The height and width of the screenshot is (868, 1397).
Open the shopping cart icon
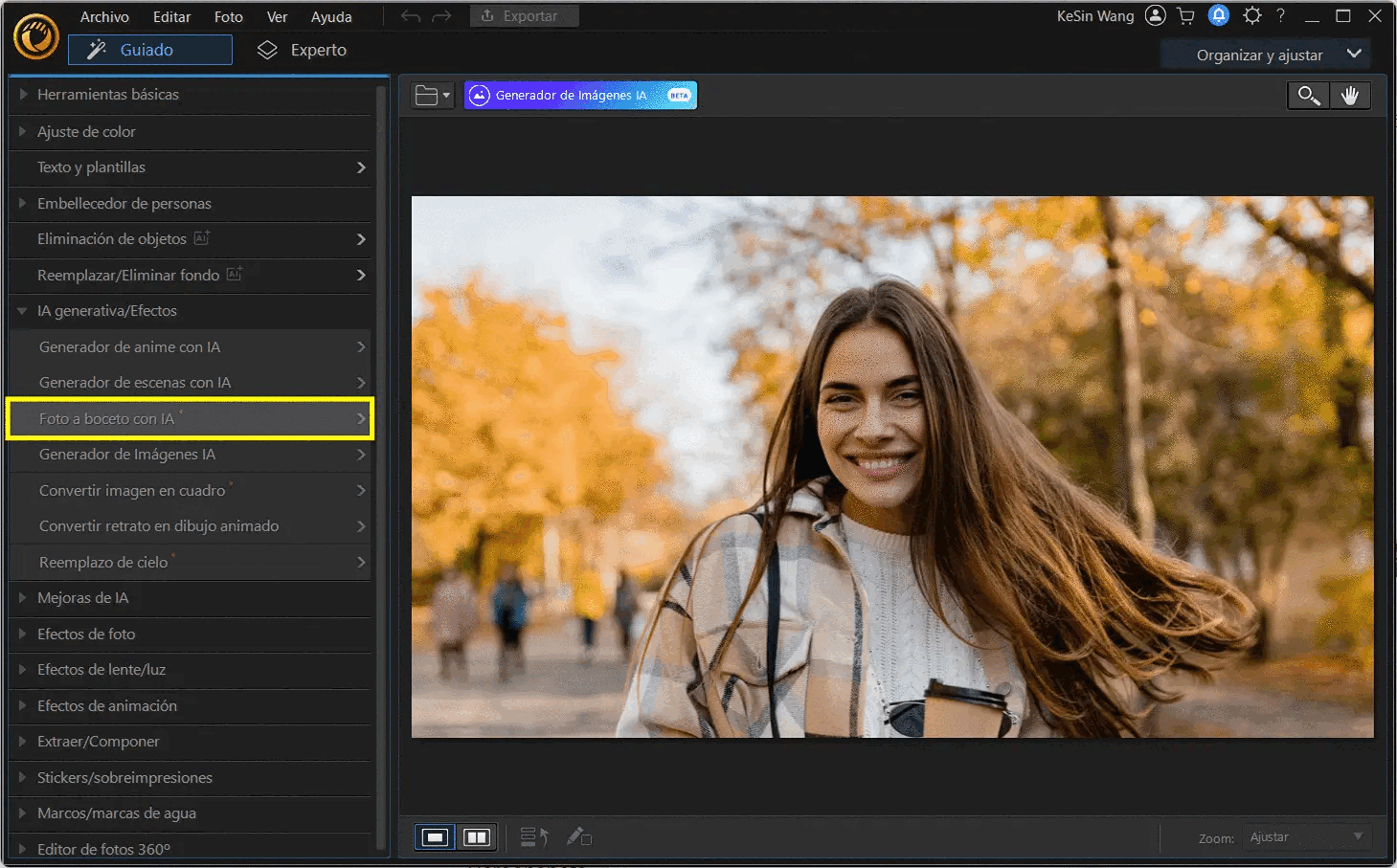click(1186, 16)
